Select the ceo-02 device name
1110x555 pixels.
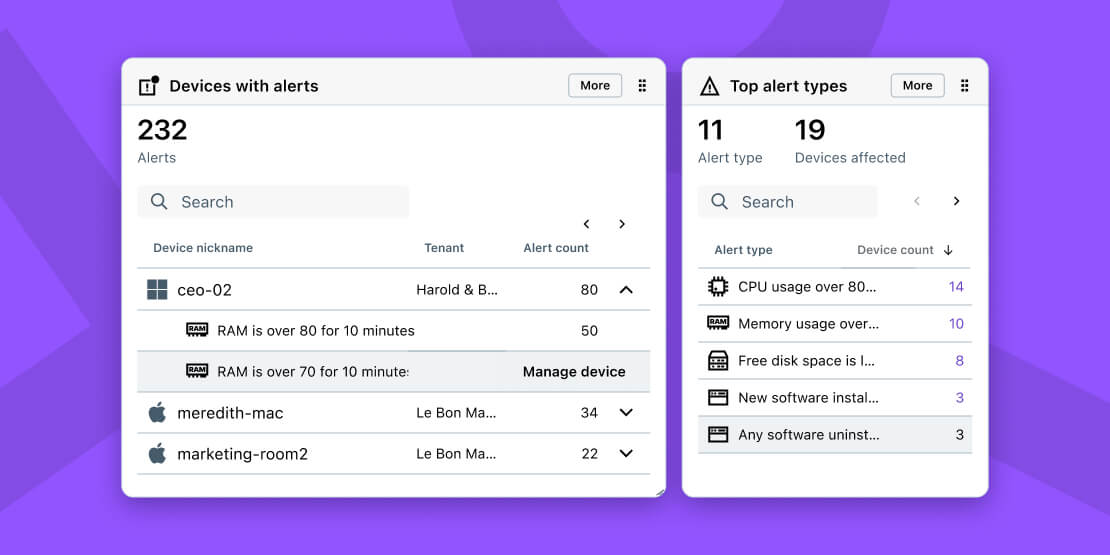205,290
